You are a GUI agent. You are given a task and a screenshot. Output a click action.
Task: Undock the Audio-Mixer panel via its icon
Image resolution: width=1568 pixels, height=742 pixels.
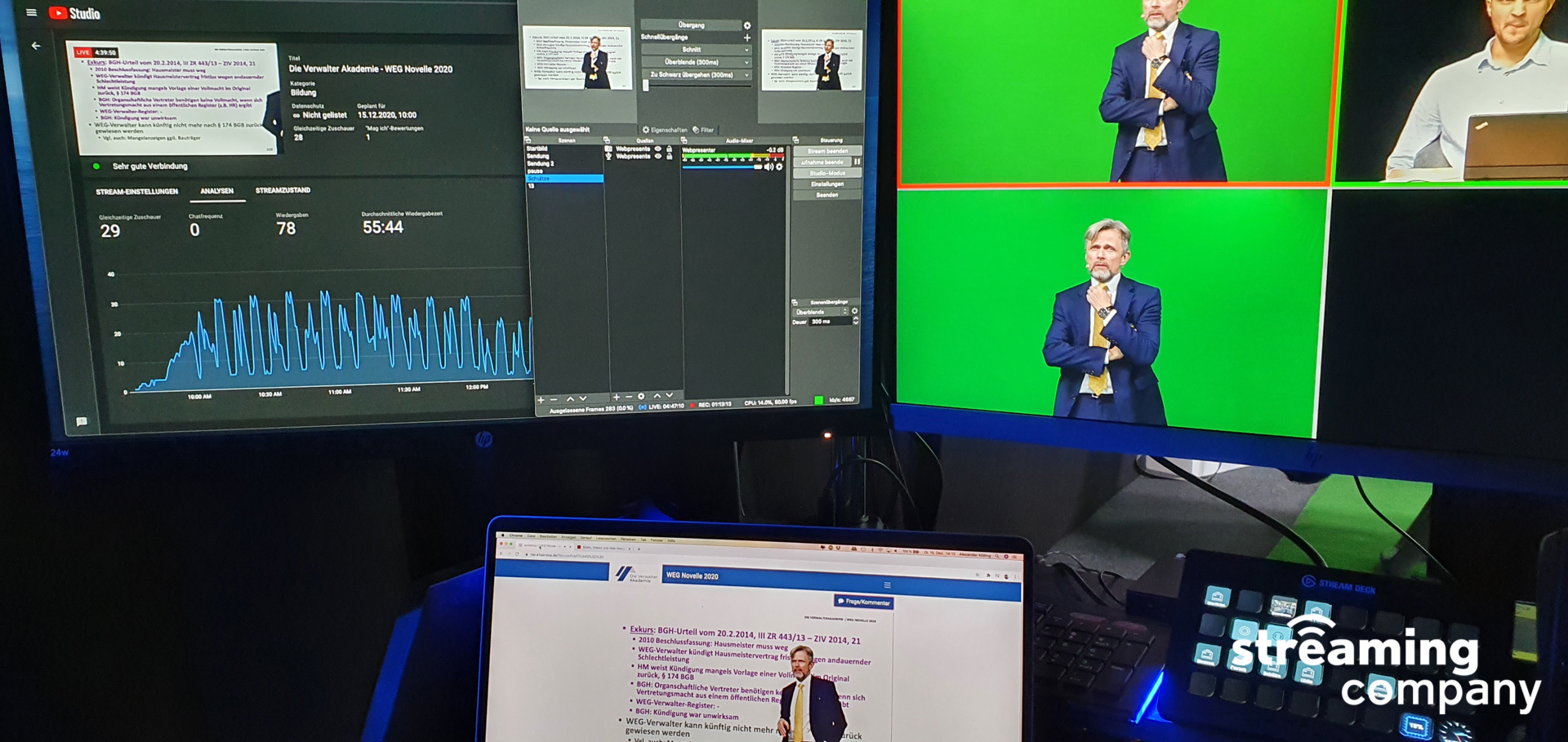coord(684,140)
